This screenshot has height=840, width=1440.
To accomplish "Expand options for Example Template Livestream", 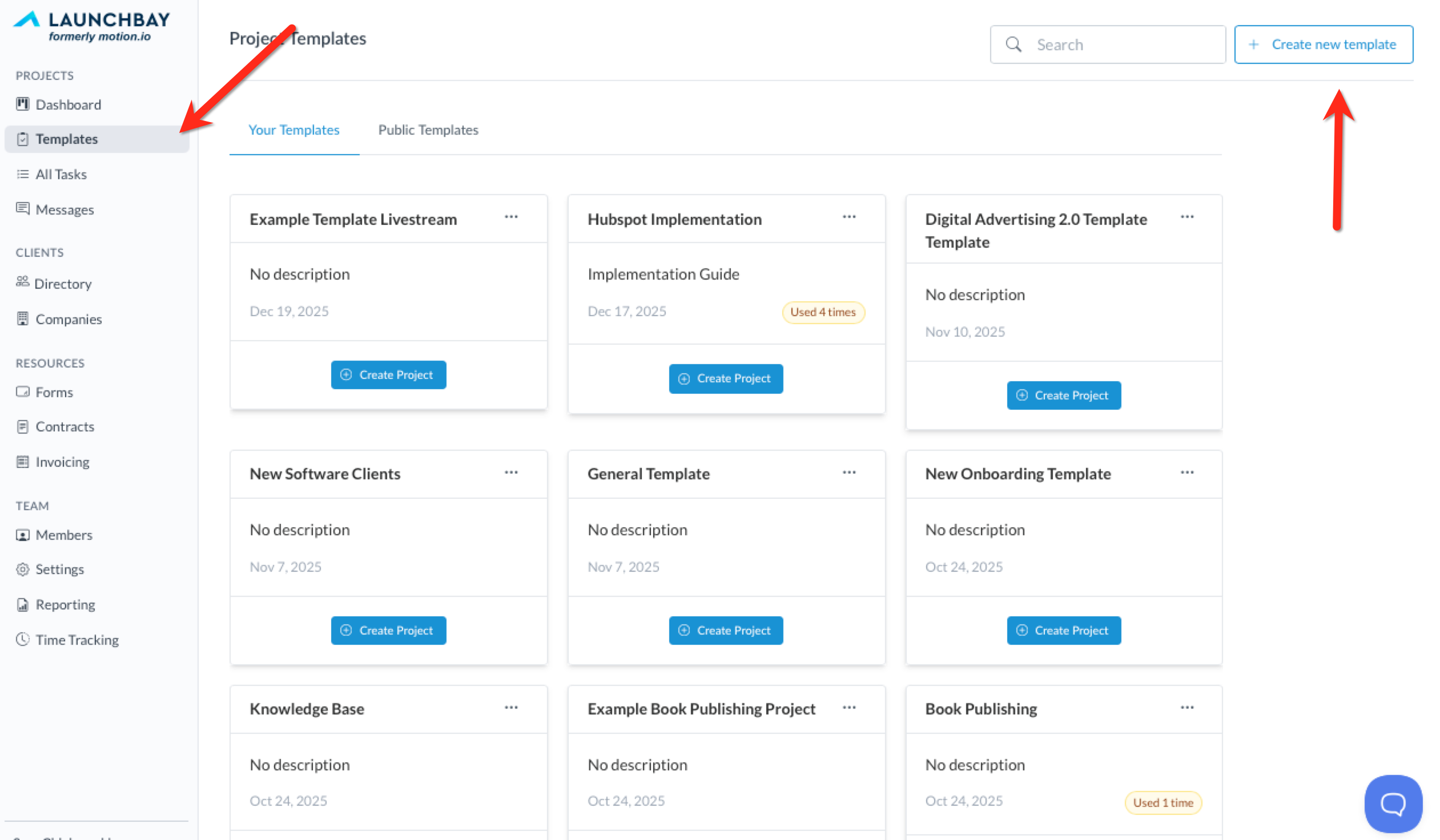I will click(511, 217).
